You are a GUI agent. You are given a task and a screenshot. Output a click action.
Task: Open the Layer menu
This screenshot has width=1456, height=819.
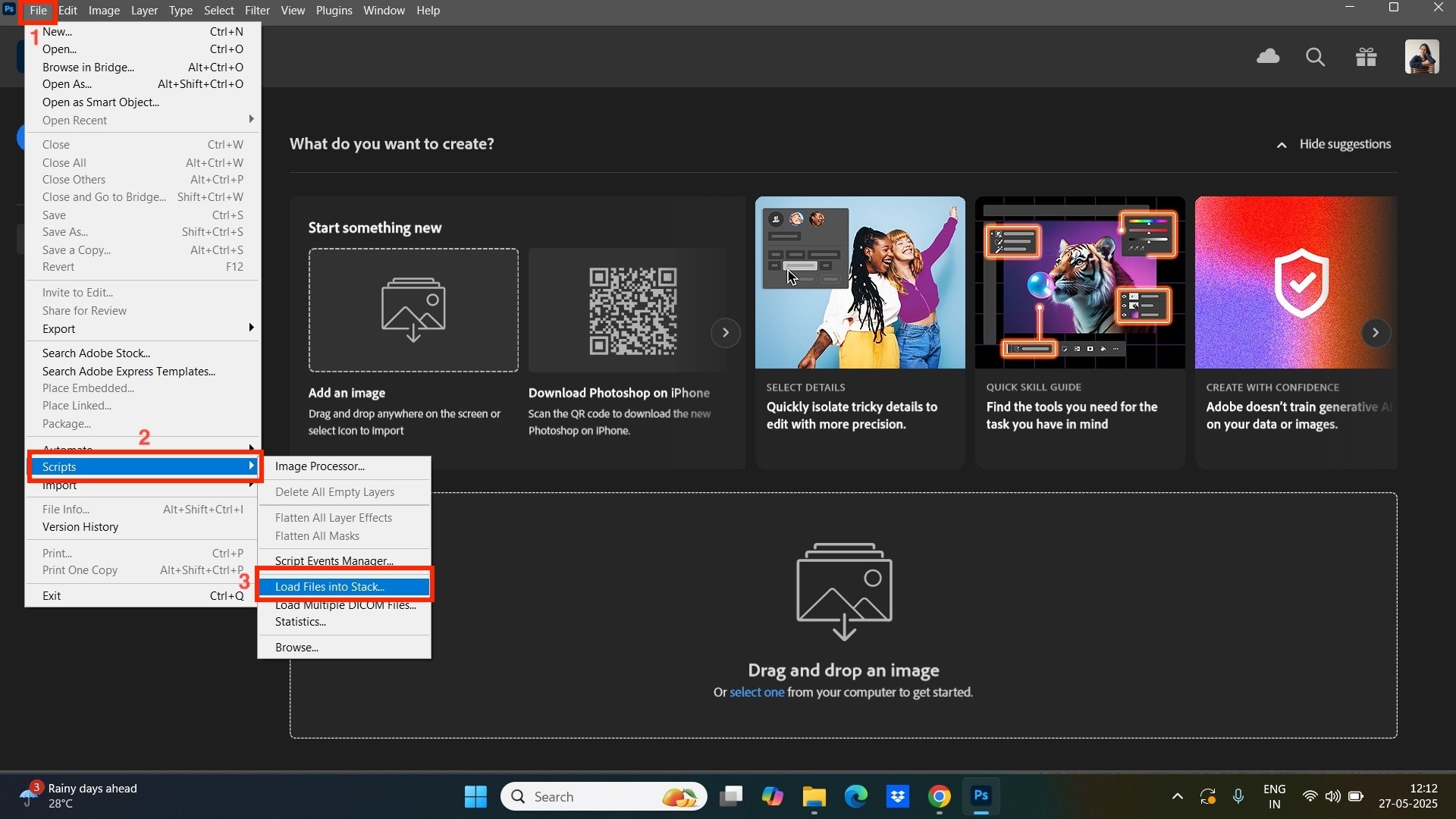tap(144, 11)
